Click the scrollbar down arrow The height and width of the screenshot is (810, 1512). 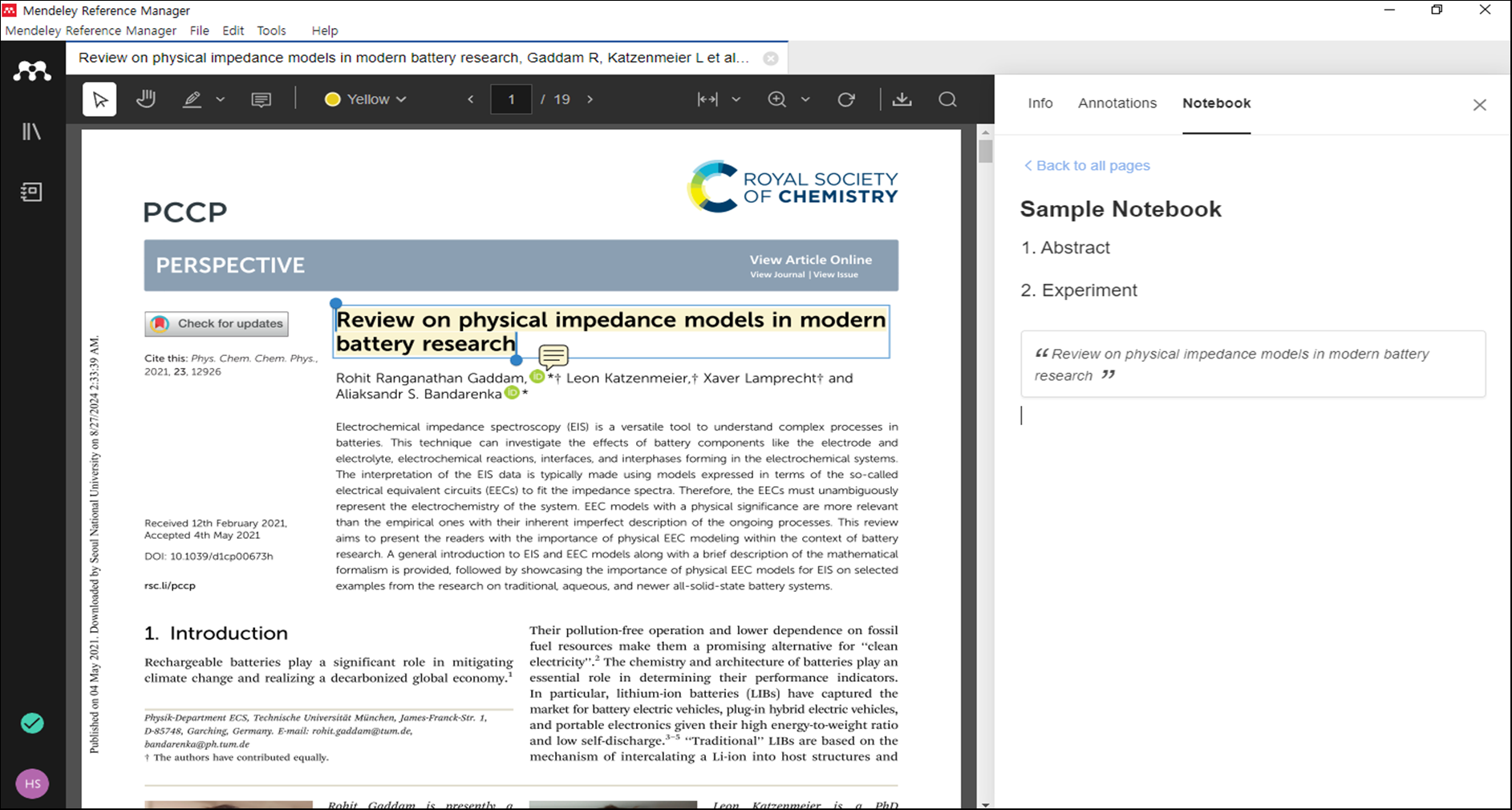click(986, 804)
